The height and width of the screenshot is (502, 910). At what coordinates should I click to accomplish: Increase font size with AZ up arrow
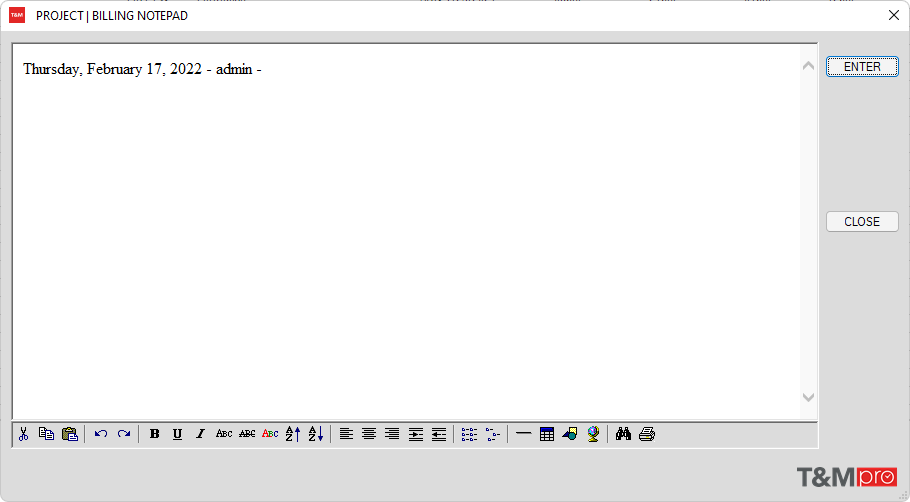click(293, 434)
